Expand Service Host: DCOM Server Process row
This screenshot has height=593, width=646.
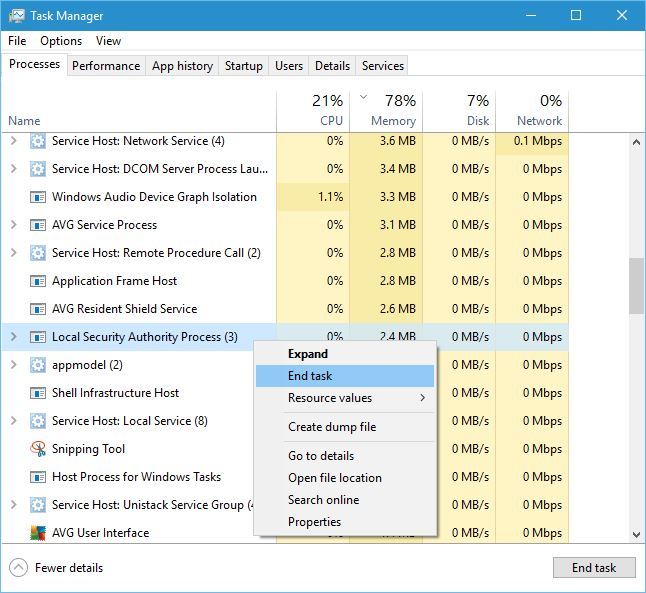pos(14,169)
